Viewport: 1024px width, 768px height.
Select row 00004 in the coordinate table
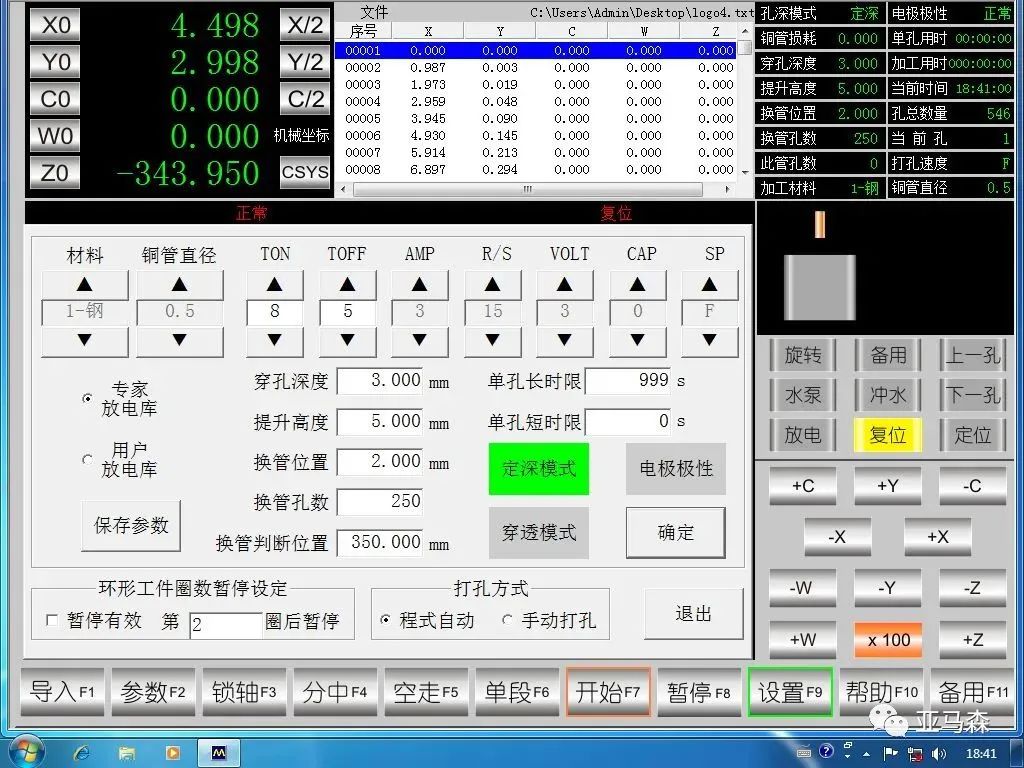tap(536, 101)
